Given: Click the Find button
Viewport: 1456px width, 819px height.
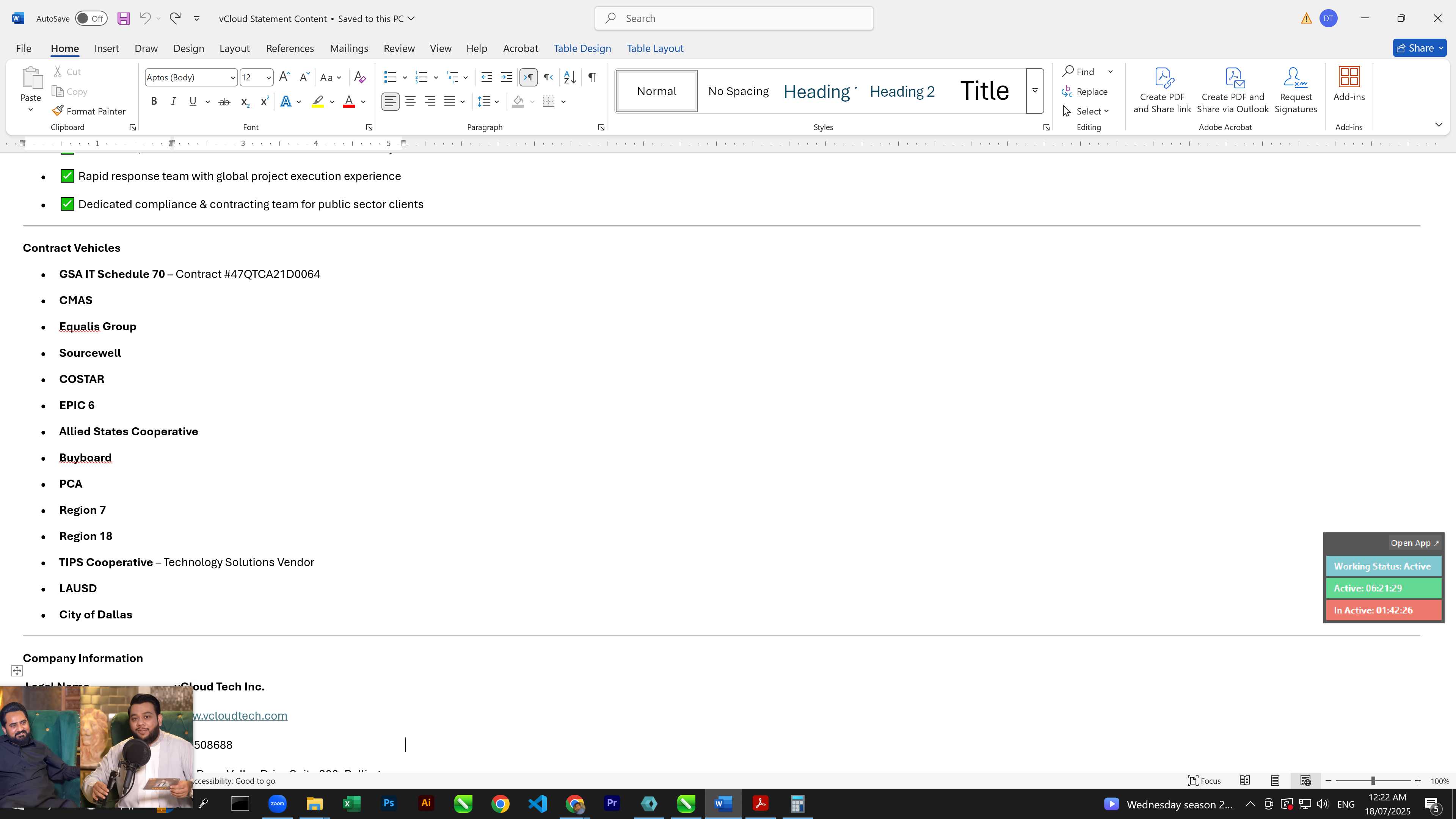Looking at the screenshot, I should tap(1079, 72).
